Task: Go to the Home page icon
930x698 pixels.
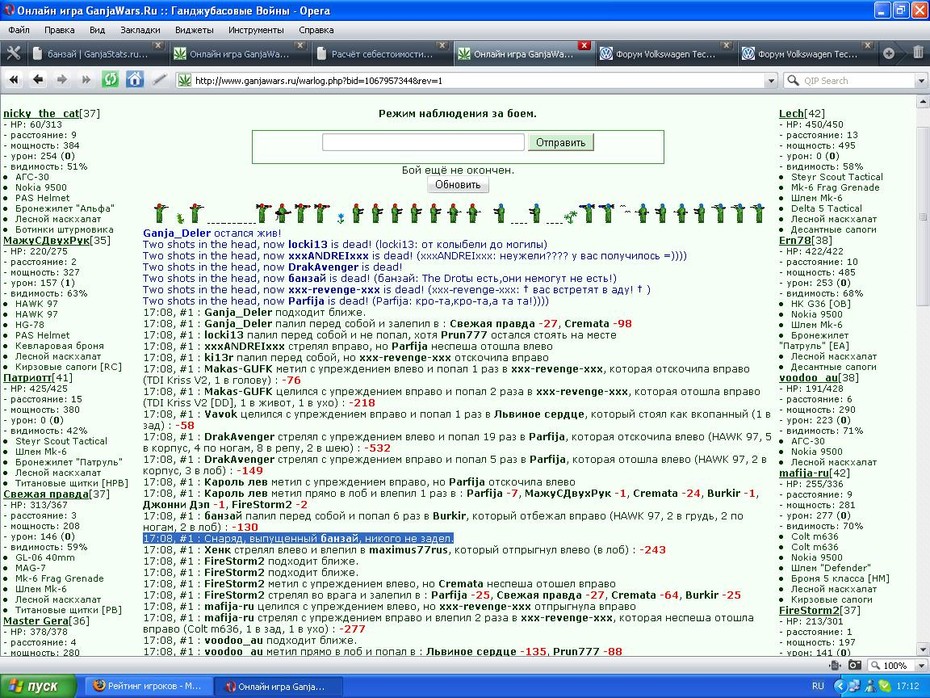Action: [135, 79]
